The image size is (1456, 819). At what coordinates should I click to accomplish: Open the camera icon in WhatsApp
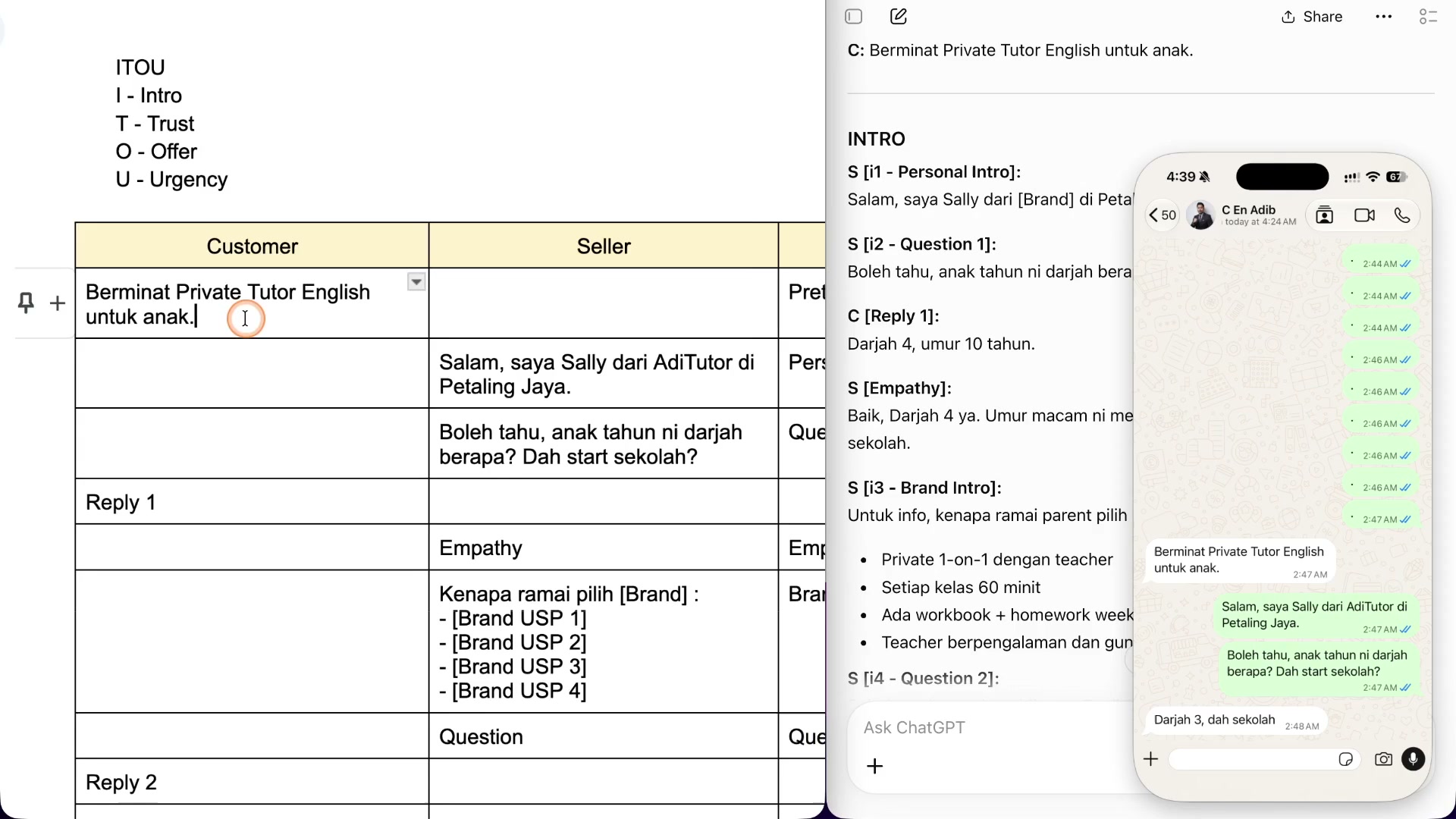pyautogui.click(x=1383, y=759)
